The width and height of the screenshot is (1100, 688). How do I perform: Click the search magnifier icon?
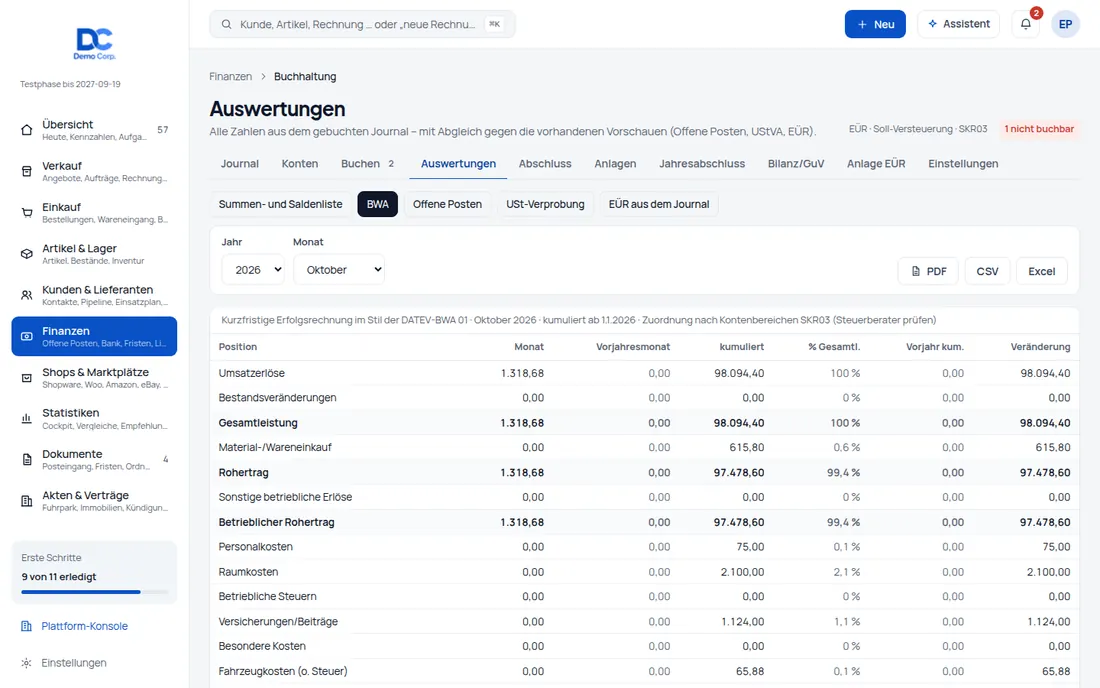(227, 25)
